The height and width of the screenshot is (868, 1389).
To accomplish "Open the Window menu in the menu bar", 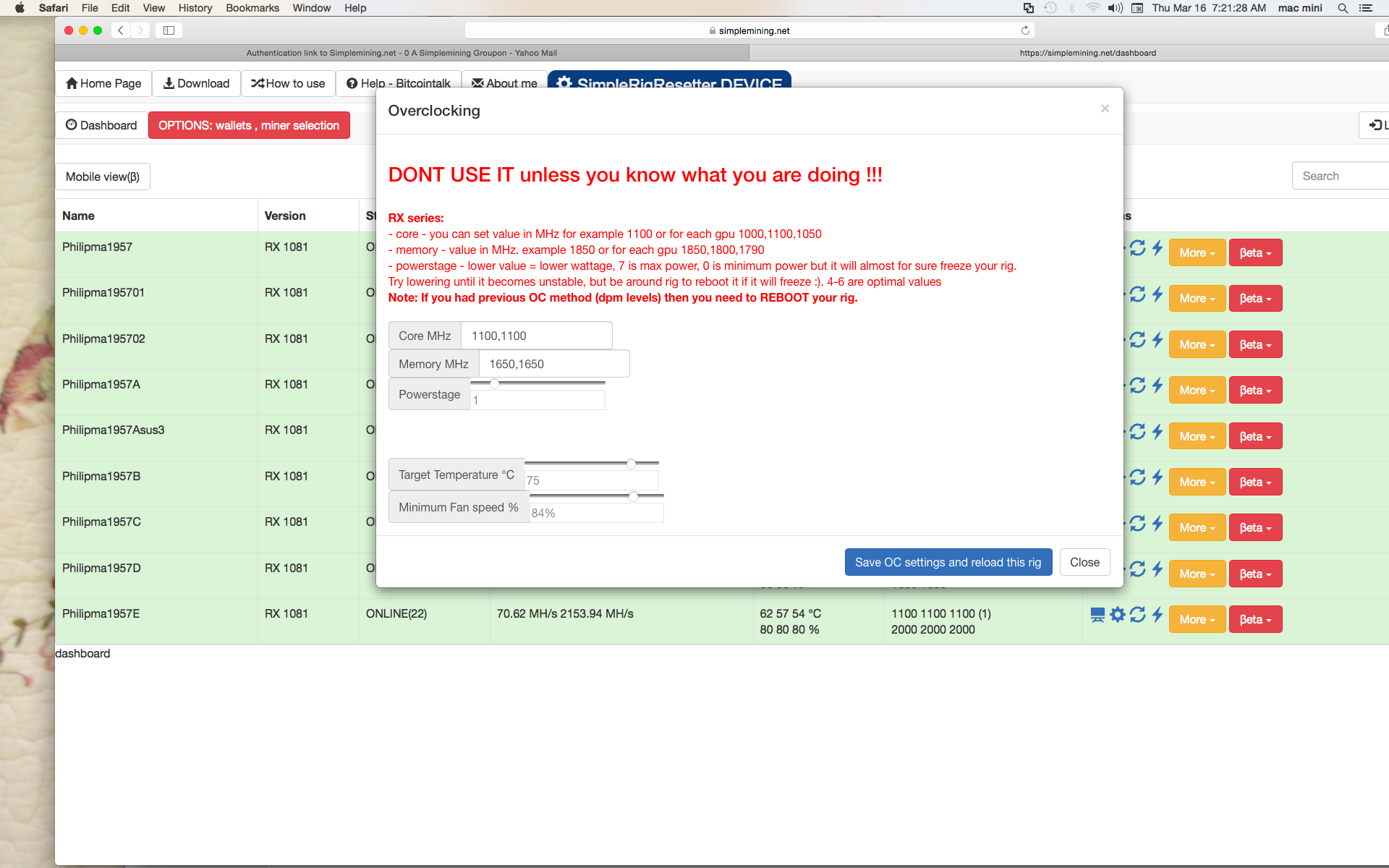I will pos(312,8).
